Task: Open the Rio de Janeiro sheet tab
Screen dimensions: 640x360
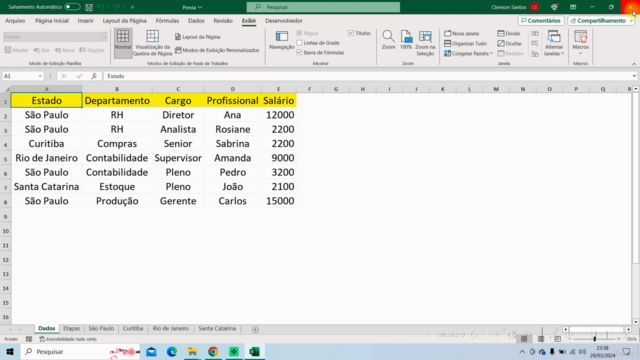Action: (171, 329)
